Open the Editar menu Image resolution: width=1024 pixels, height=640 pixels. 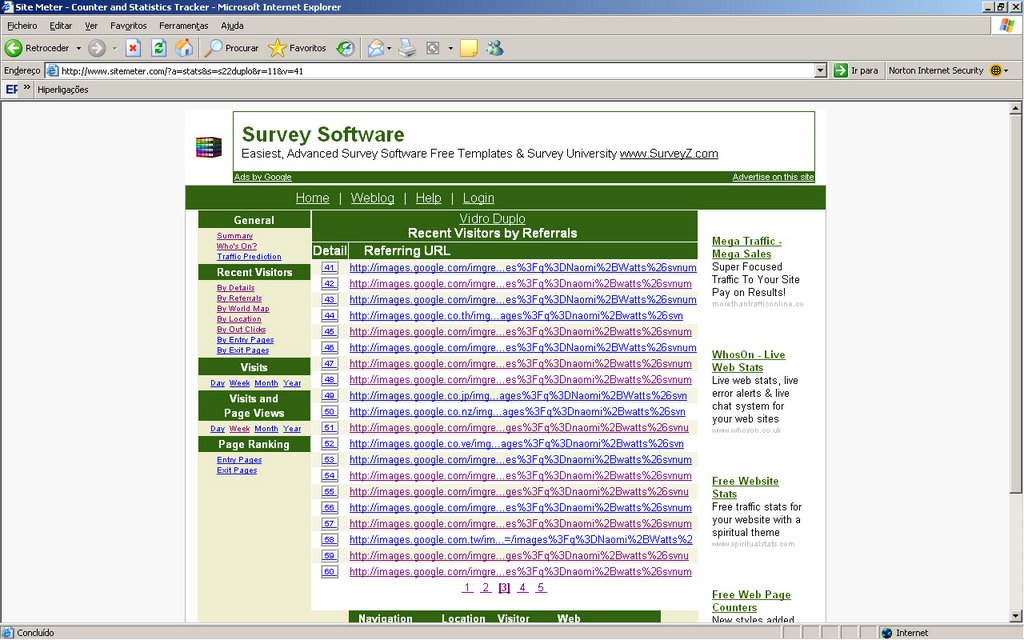(61, 25)
